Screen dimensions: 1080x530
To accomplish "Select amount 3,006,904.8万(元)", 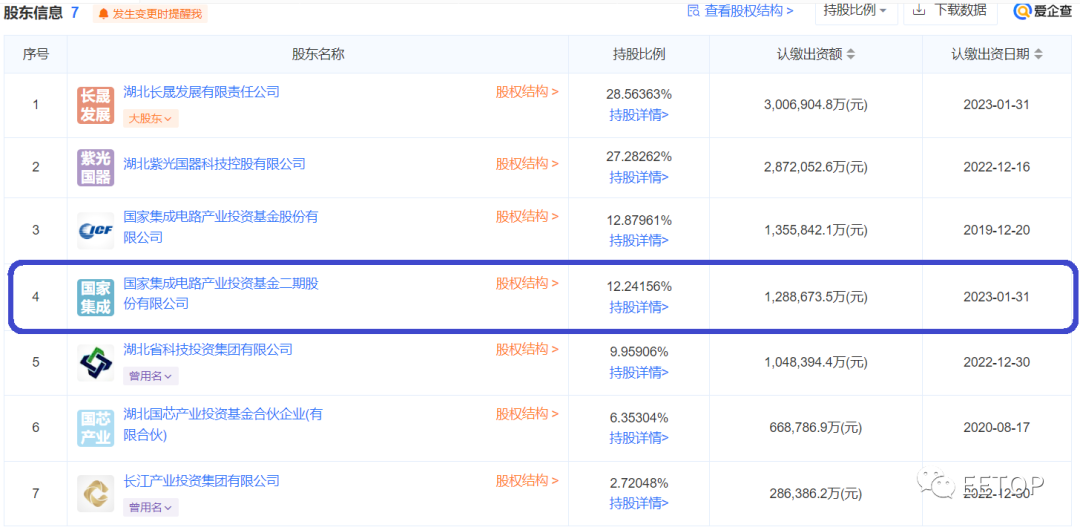I will pos(816,105).
